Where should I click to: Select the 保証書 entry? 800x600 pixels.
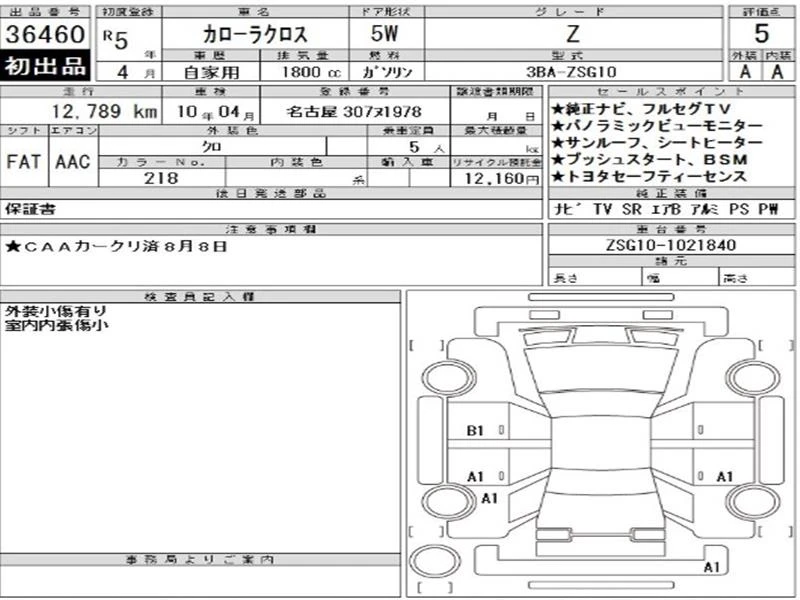30,209
